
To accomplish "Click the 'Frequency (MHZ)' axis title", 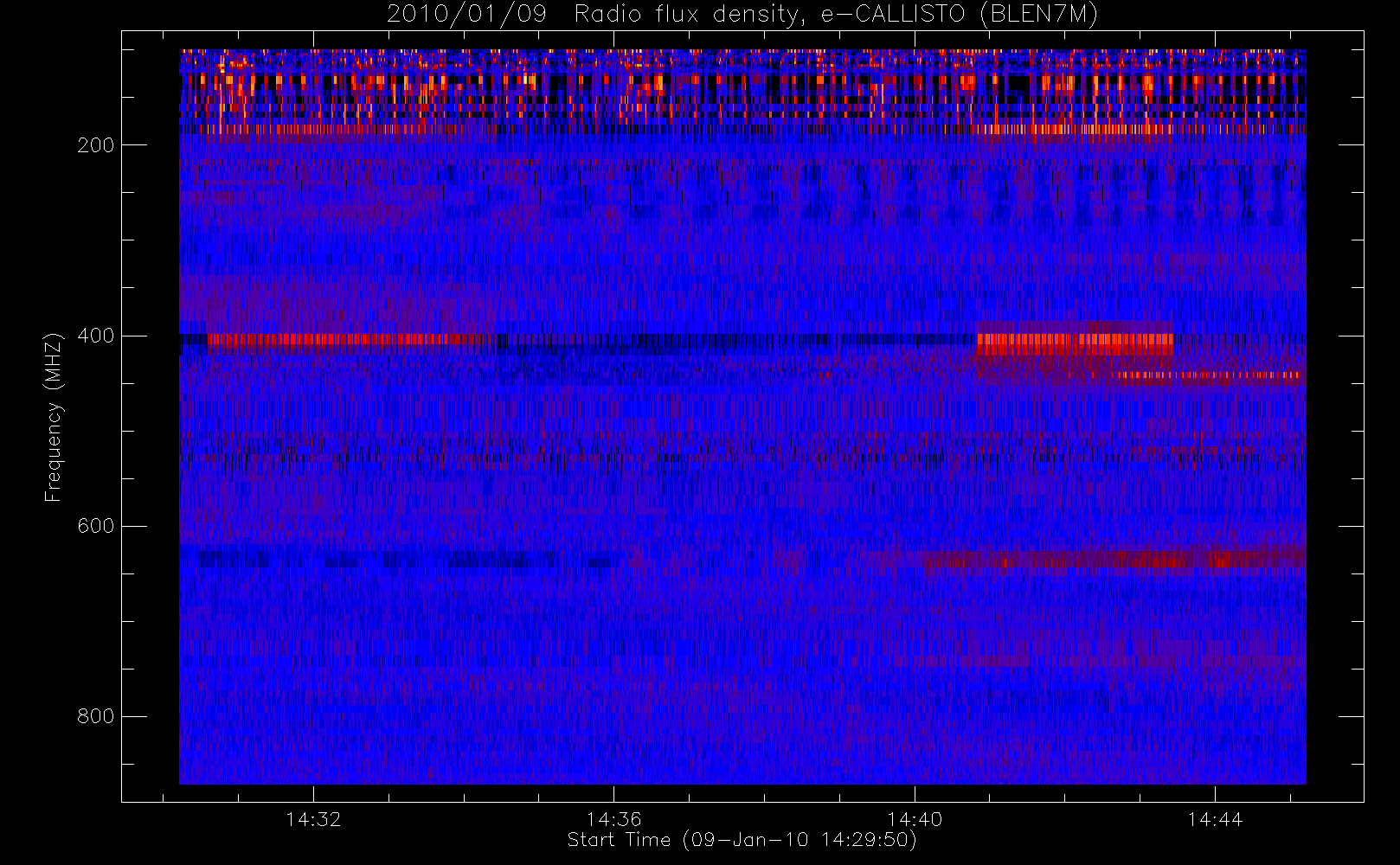I will [x=54, y=417].
